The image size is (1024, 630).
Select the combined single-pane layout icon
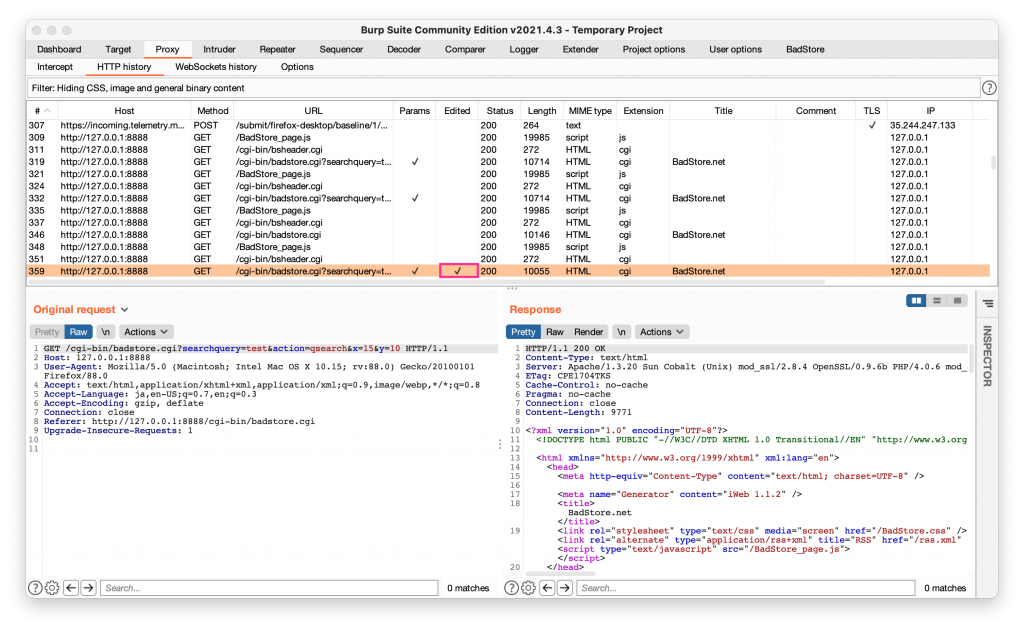[957, 300]
